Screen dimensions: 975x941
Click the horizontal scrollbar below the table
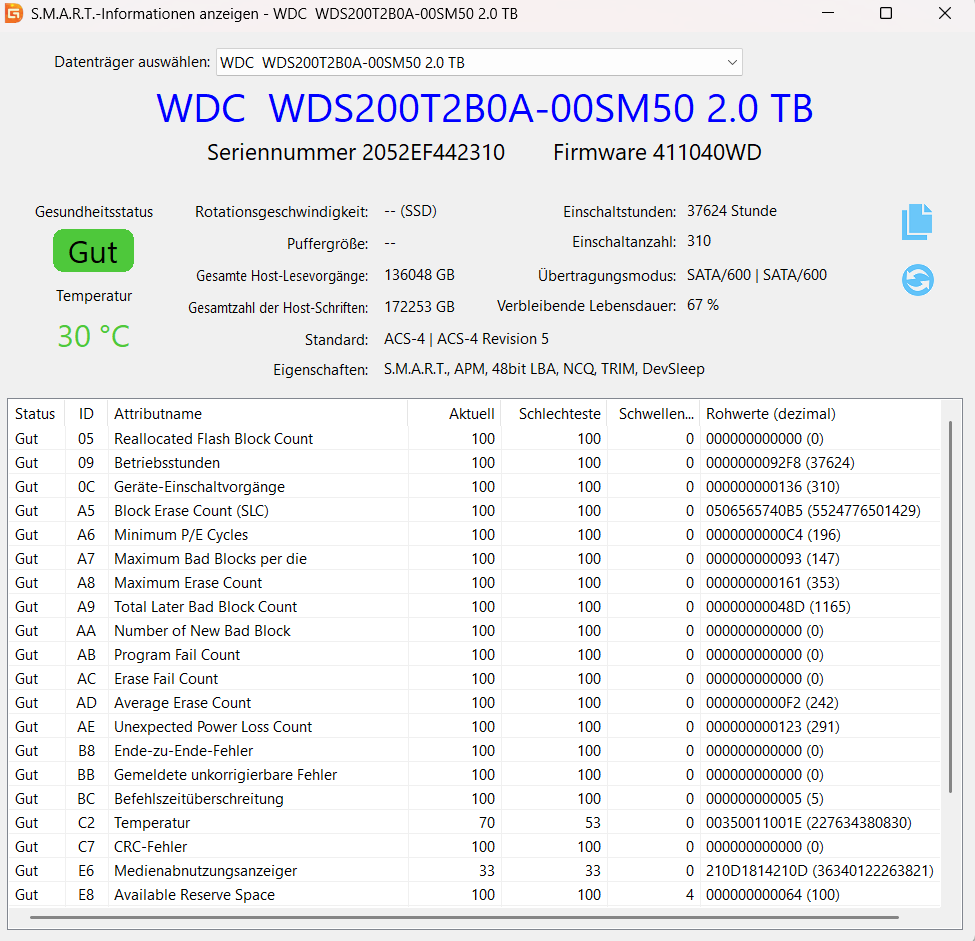click(x=464, y=917)
